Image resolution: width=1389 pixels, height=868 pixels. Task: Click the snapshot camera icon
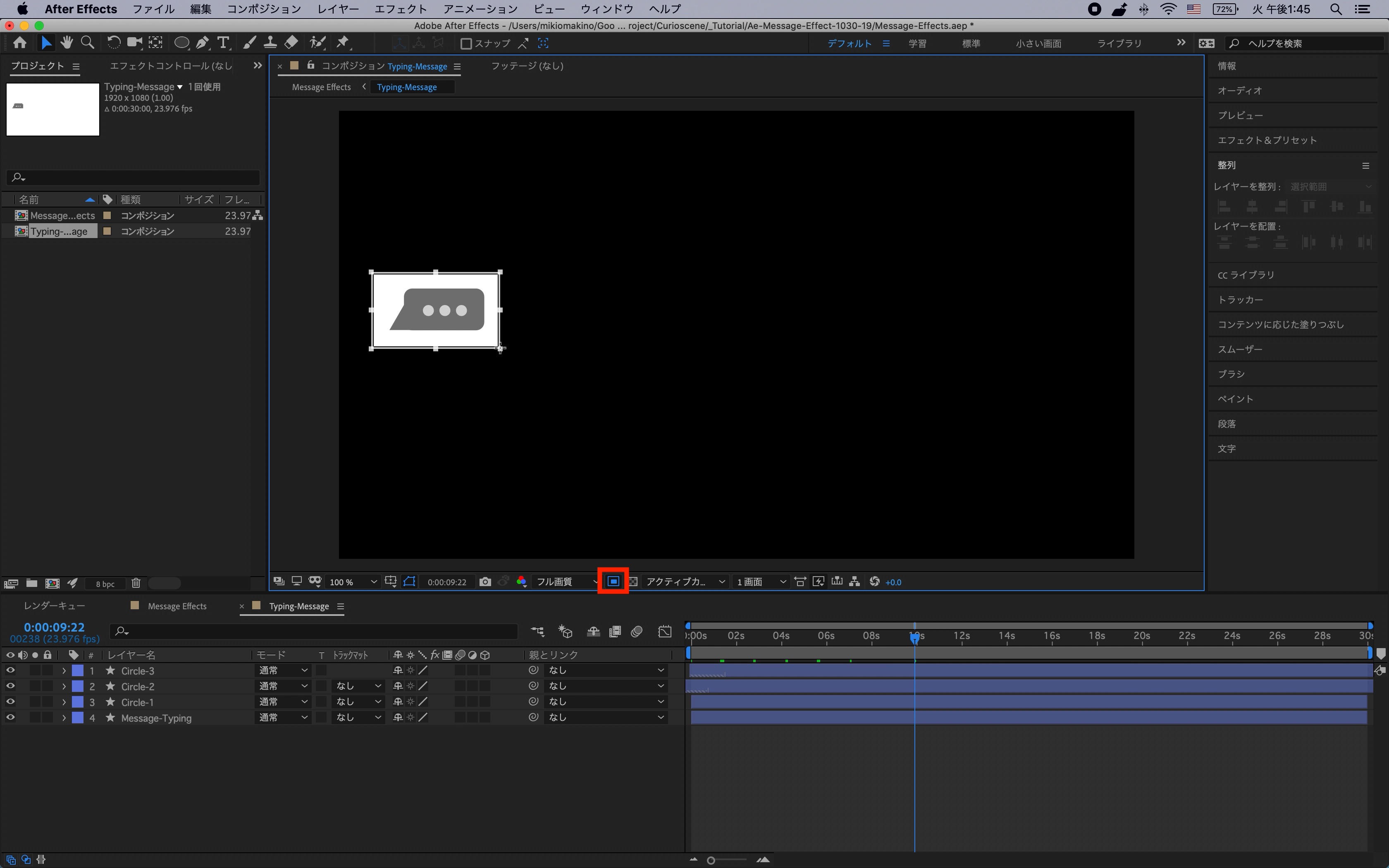coord(485,582)
